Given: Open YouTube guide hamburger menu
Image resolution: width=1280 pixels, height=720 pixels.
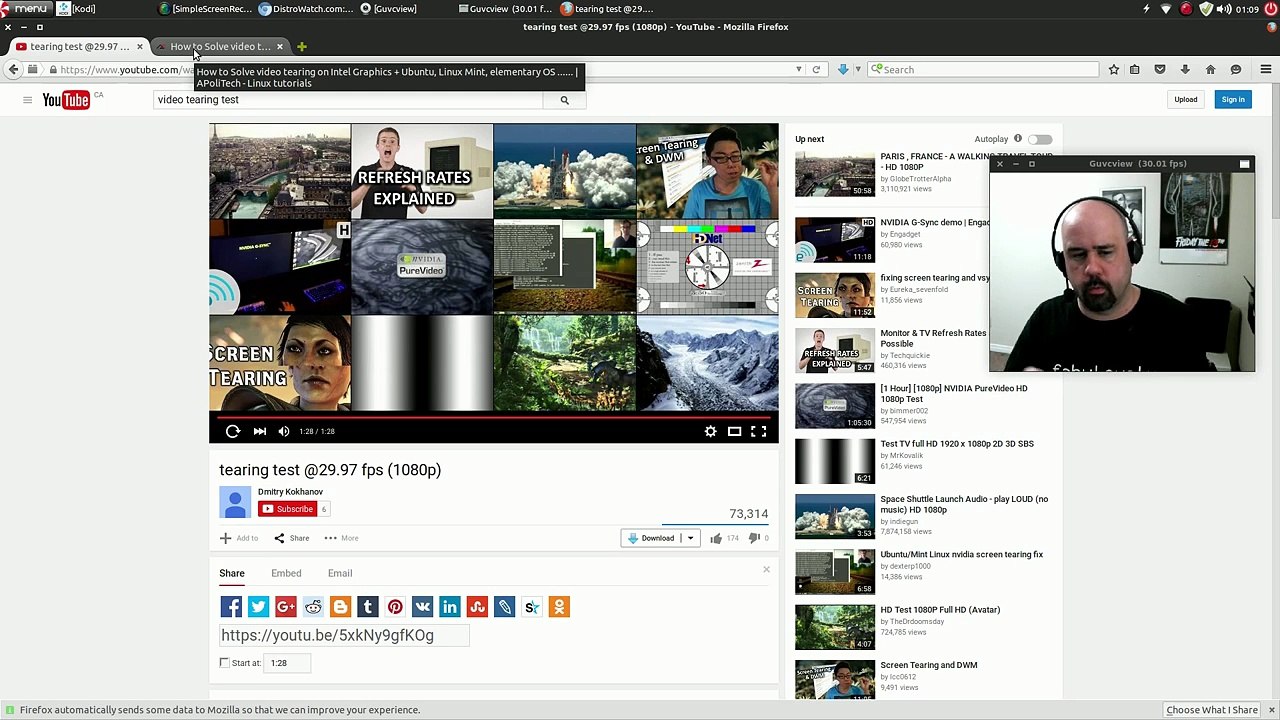Looking at the screenshot, I should pyautogui.click(x=27, y=100).
